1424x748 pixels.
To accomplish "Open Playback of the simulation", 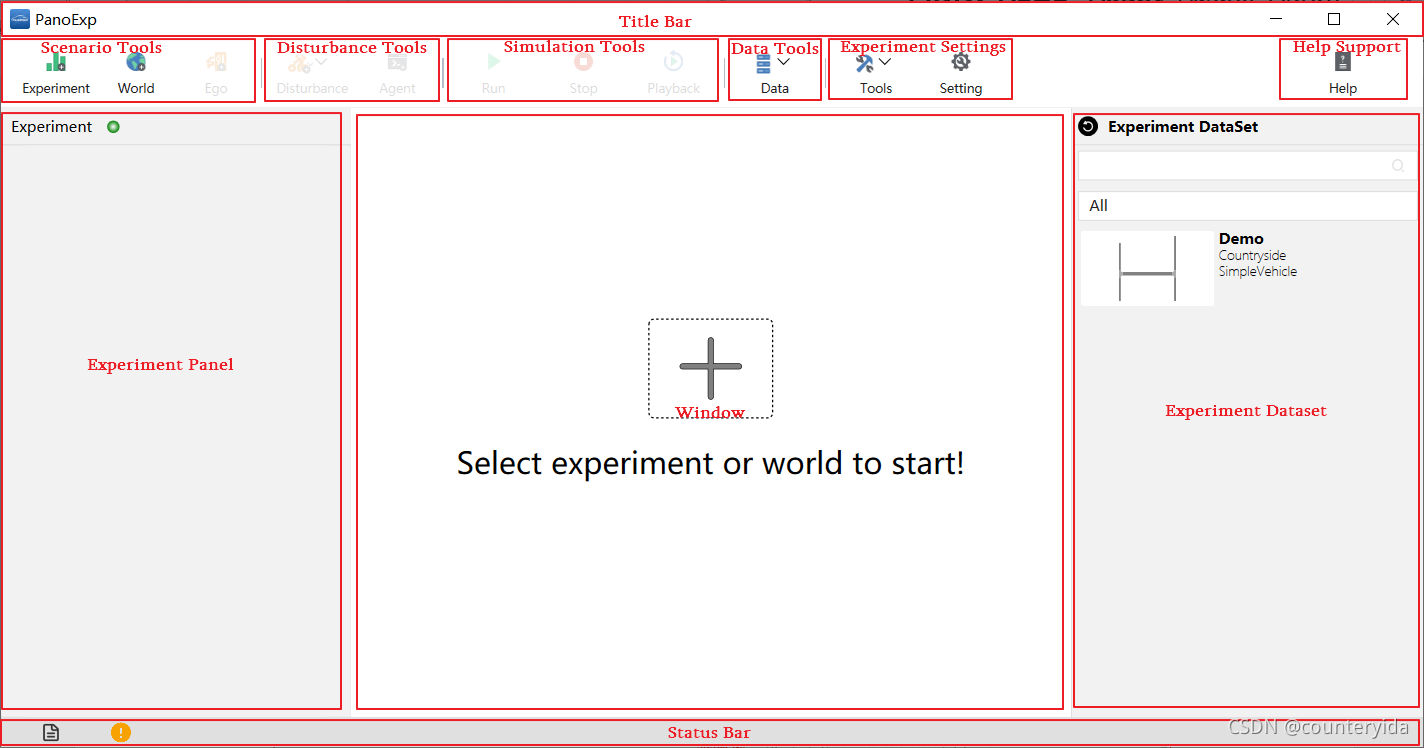I will pyautogui.click(x=674, y=73).
